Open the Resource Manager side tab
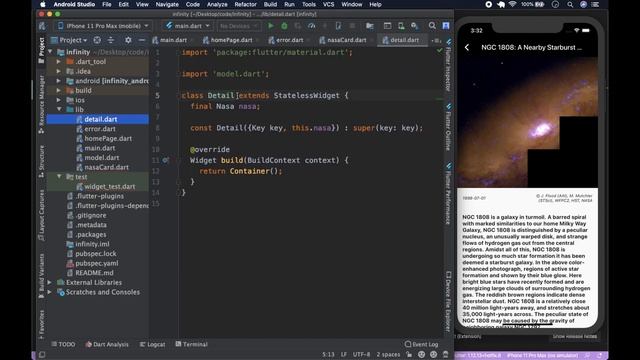640x360 pixels. (41, 104)
